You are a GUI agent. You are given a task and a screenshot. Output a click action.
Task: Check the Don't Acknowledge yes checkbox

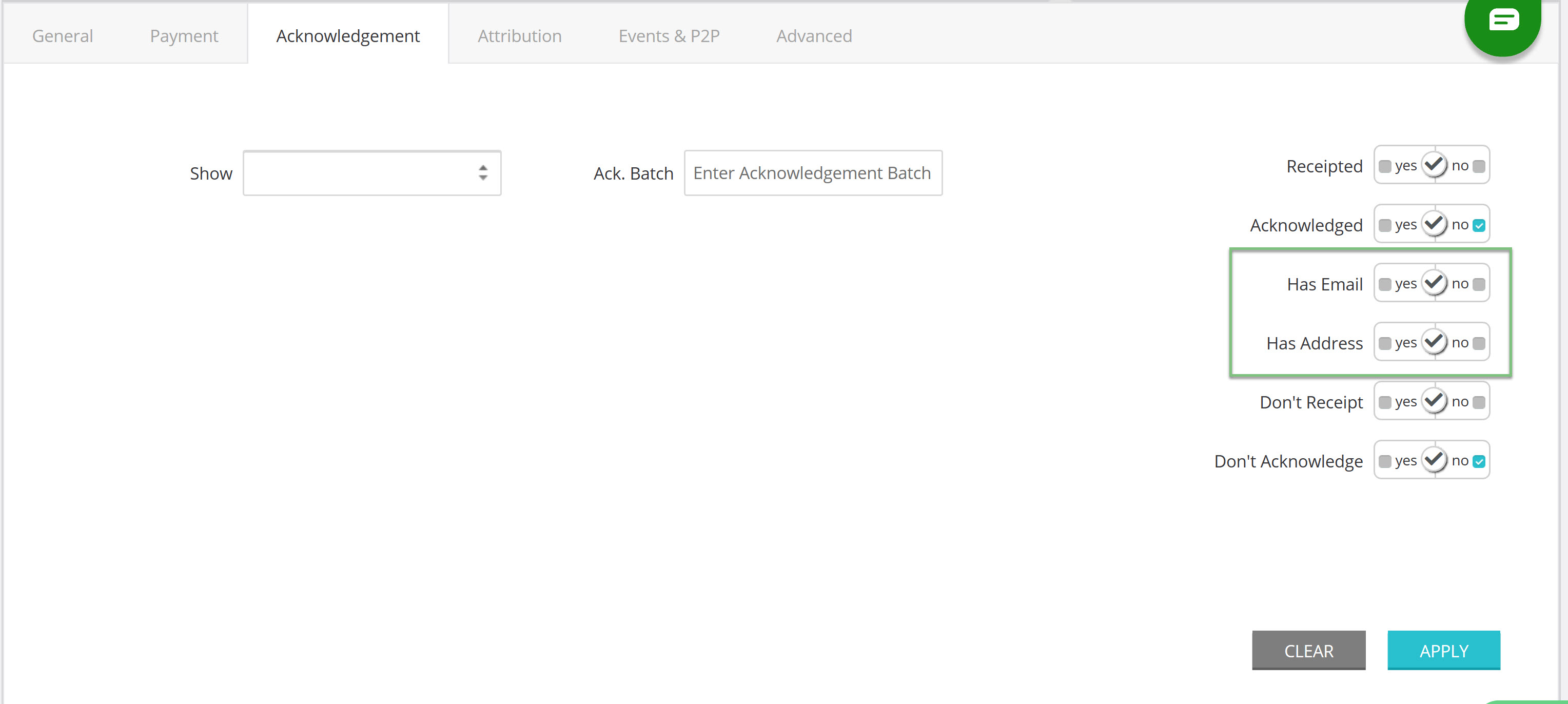point(1385,461)
